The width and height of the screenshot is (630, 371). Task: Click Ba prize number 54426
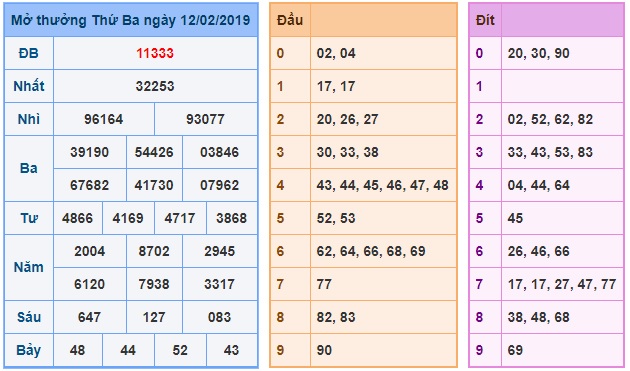point(154,152)
